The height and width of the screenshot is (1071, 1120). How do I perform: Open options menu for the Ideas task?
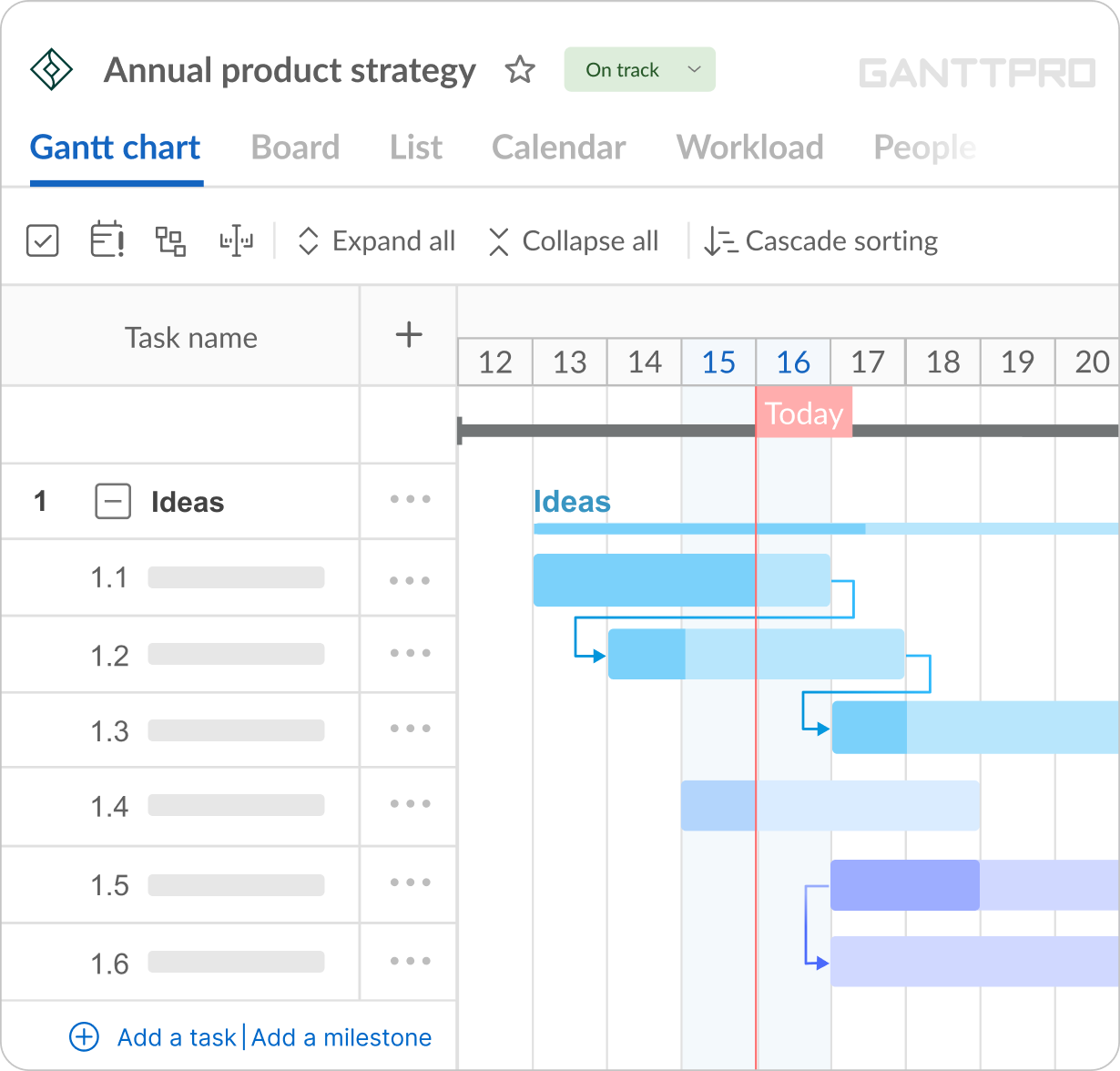pos(409,500)
